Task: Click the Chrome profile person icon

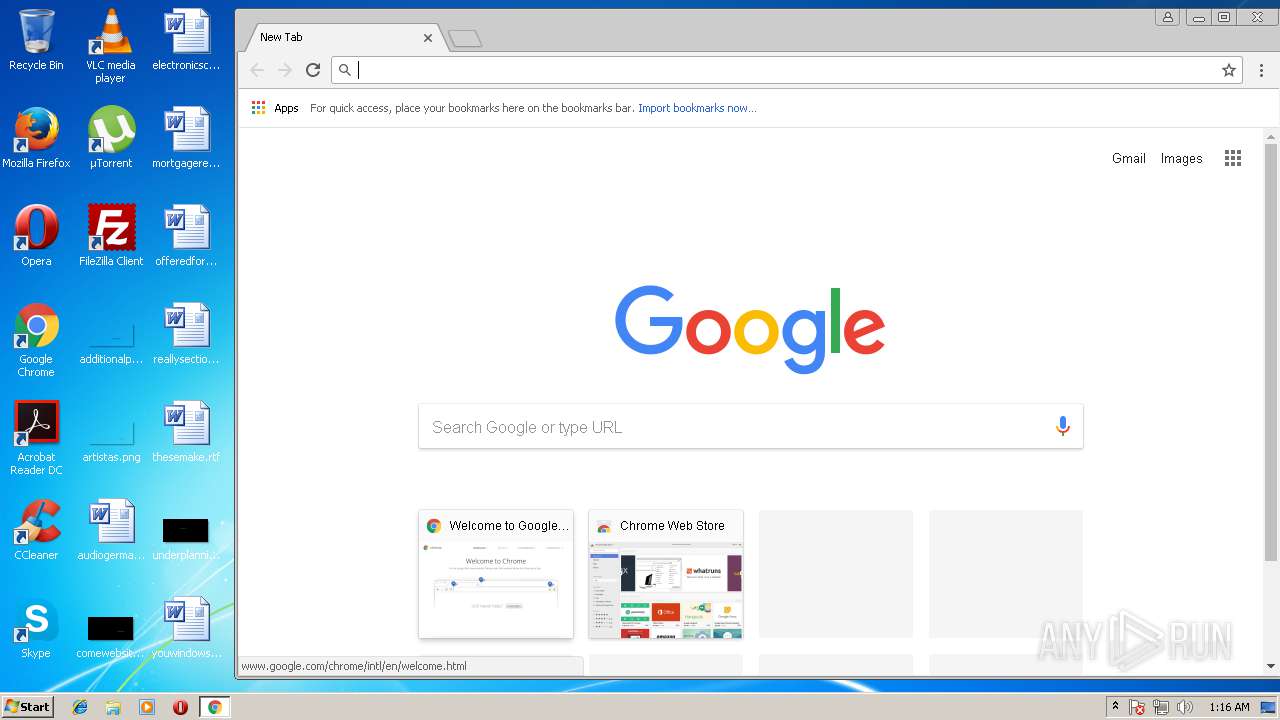Action: point(1167,17)
